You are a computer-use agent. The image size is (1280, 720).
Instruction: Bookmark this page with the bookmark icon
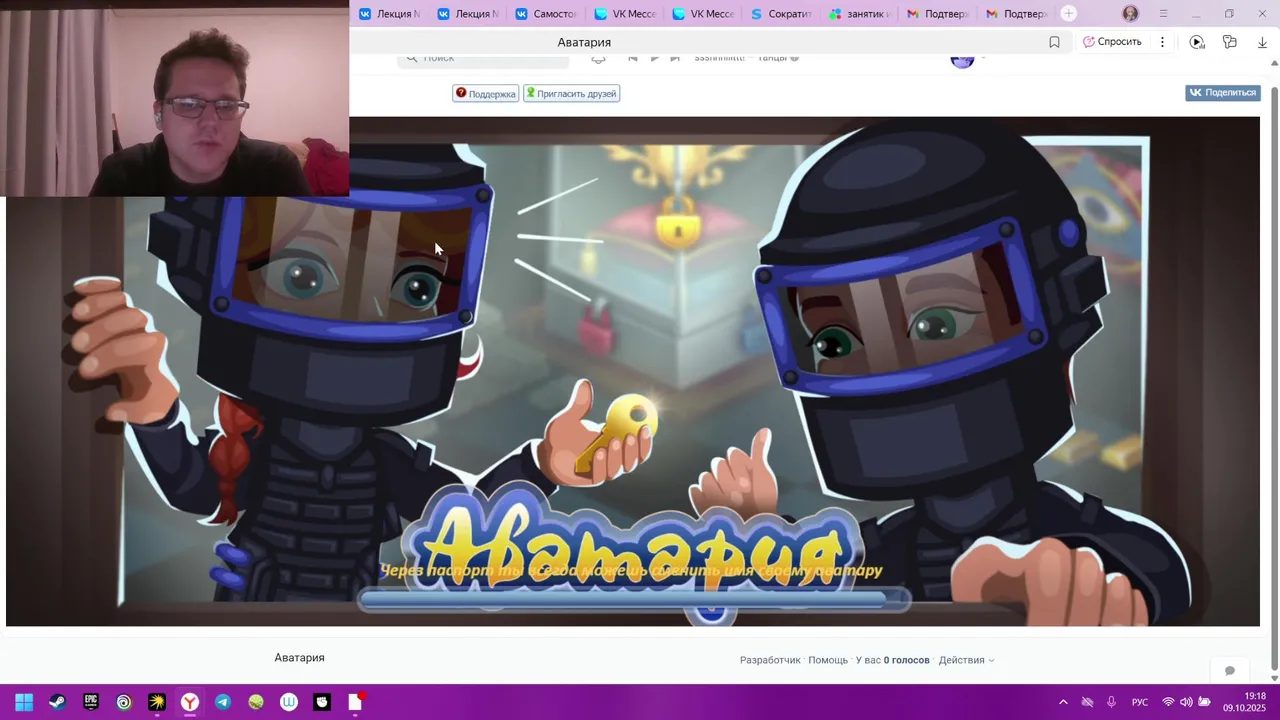click(x=1054, y=42)
